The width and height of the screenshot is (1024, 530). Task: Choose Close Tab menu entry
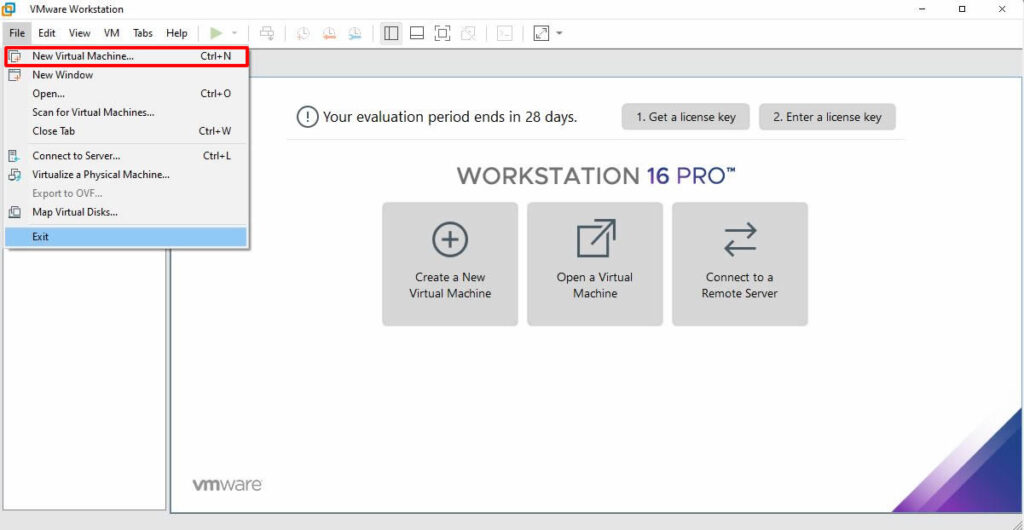point(127,131)
